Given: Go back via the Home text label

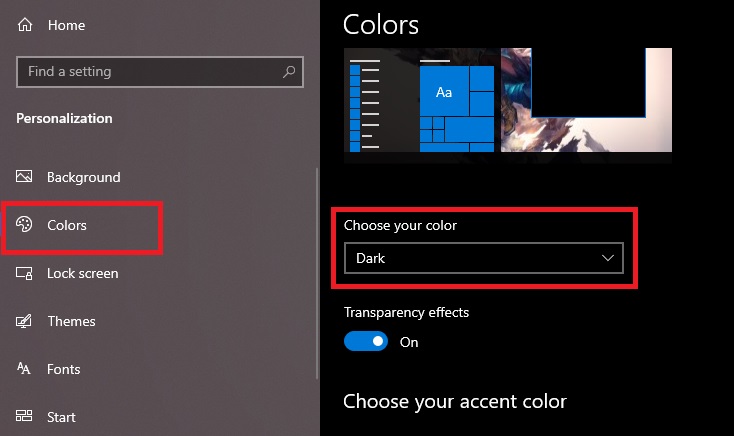Looking at the screenshot, I should point(66,25).
